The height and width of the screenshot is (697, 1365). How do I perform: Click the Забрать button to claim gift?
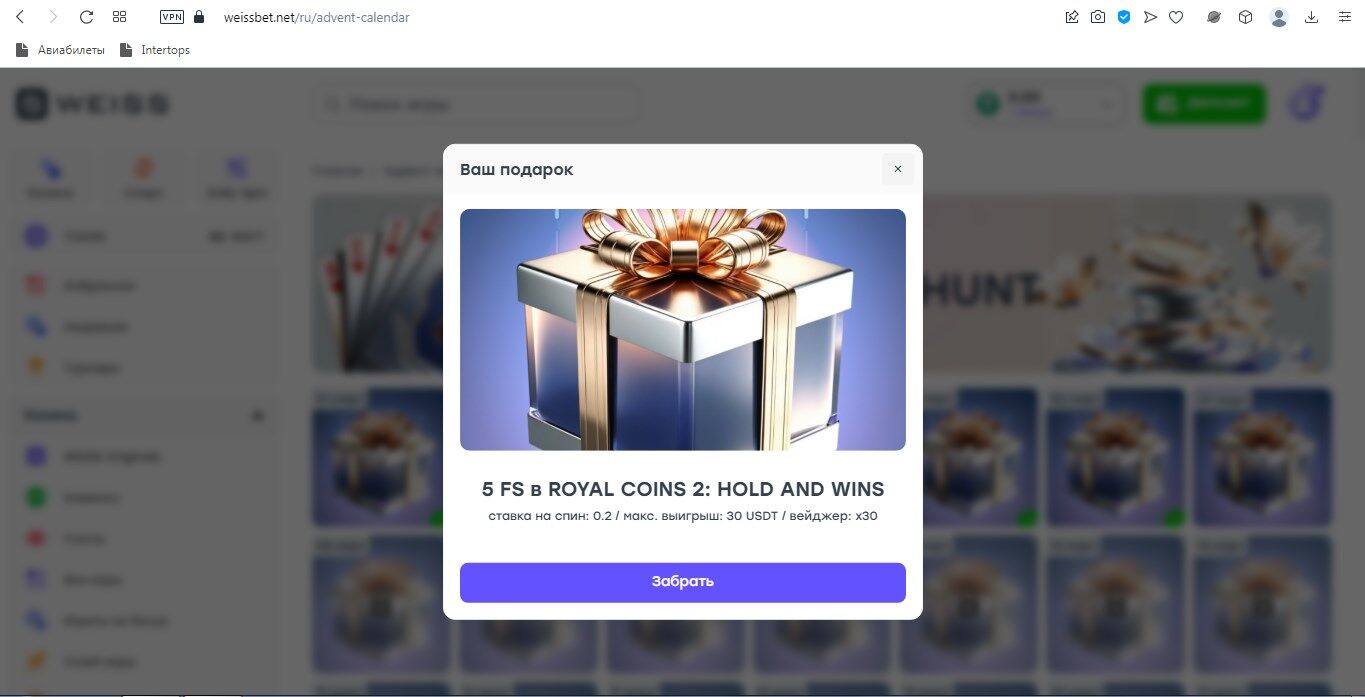pyautogui.click(x=683, y=582)
